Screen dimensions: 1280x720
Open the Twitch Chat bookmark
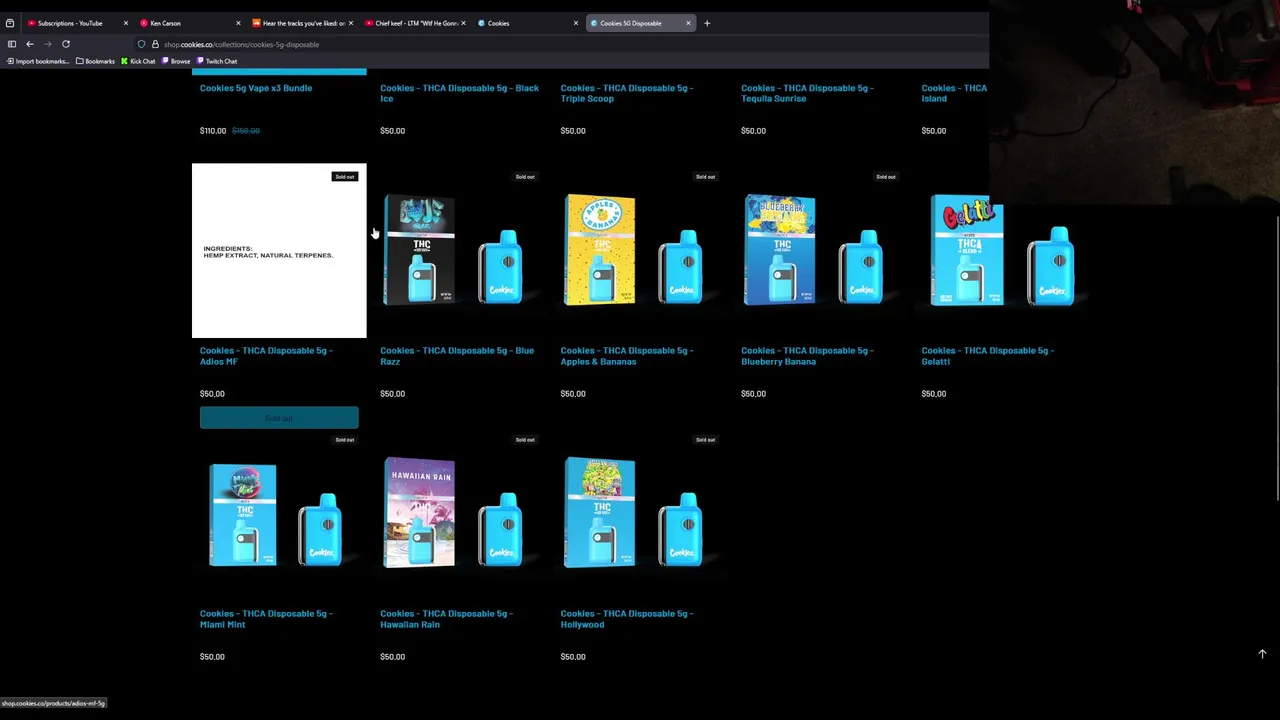(x=216, y=61)
